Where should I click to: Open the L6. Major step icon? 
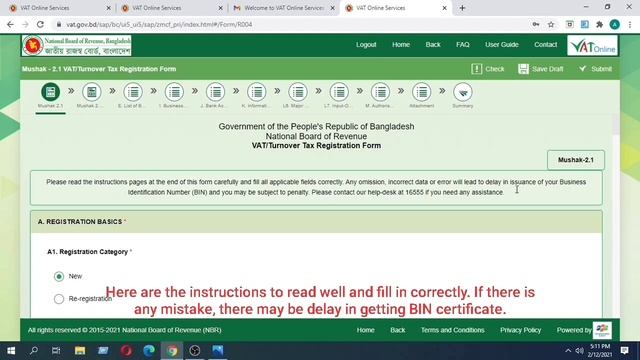pos(298,92)
